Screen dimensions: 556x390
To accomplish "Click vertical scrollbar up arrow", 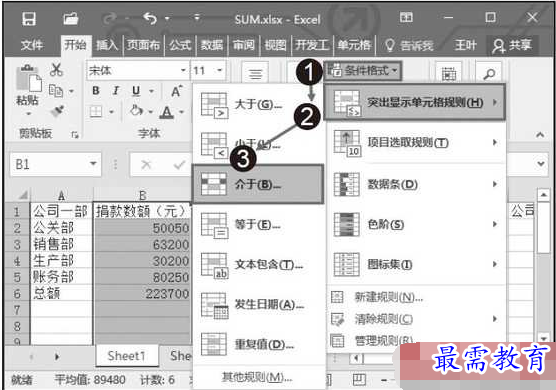I will pyautogui.click(x=543, y=195).
